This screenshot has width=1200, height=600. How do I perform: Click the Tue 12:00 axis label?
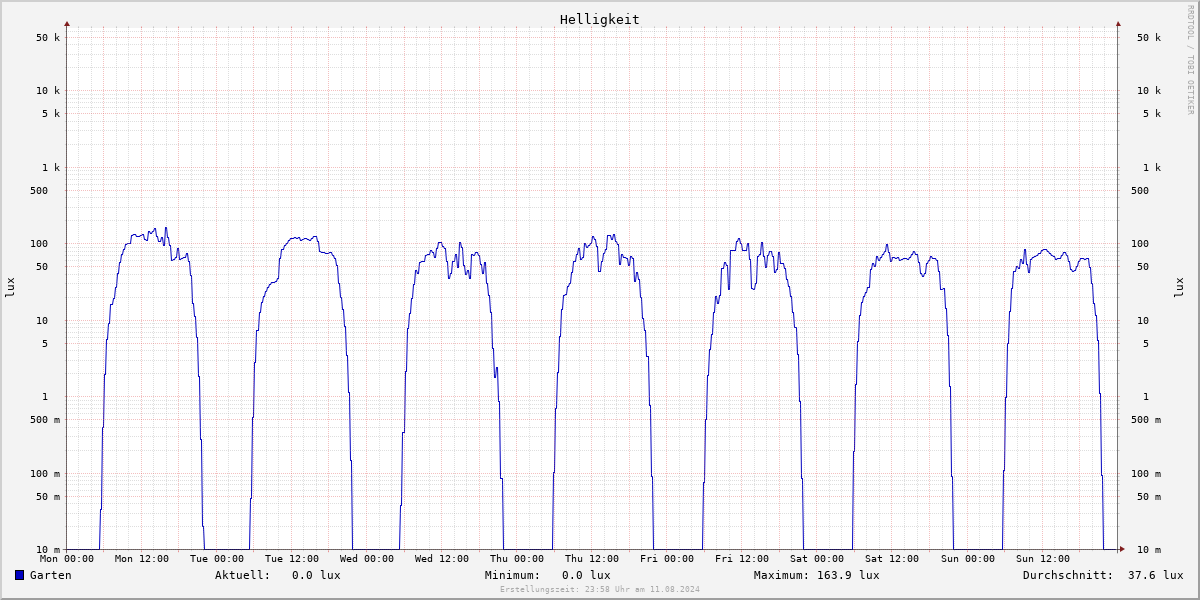click(292, 559)
